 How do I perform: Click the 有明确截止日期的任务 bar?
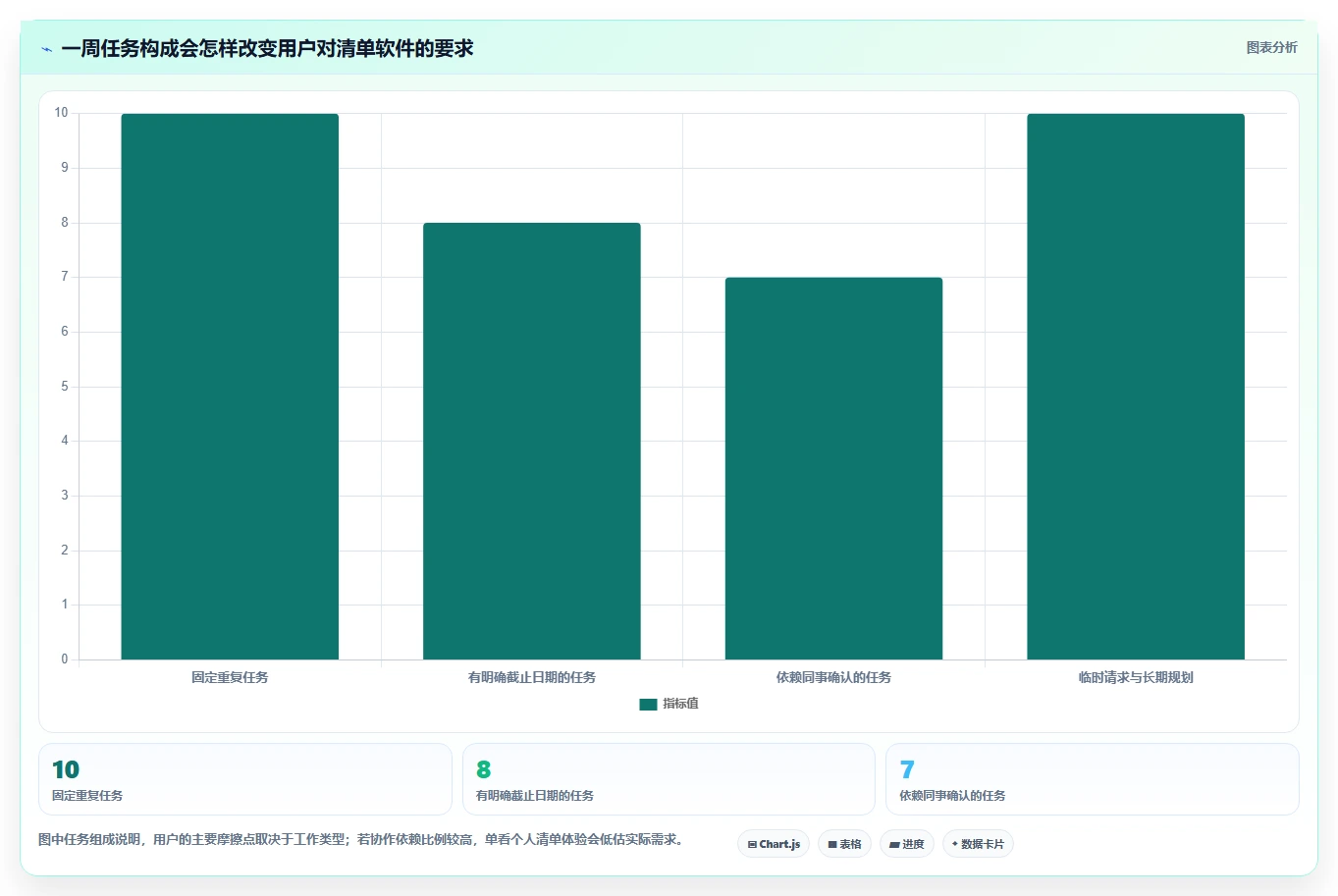532,442
